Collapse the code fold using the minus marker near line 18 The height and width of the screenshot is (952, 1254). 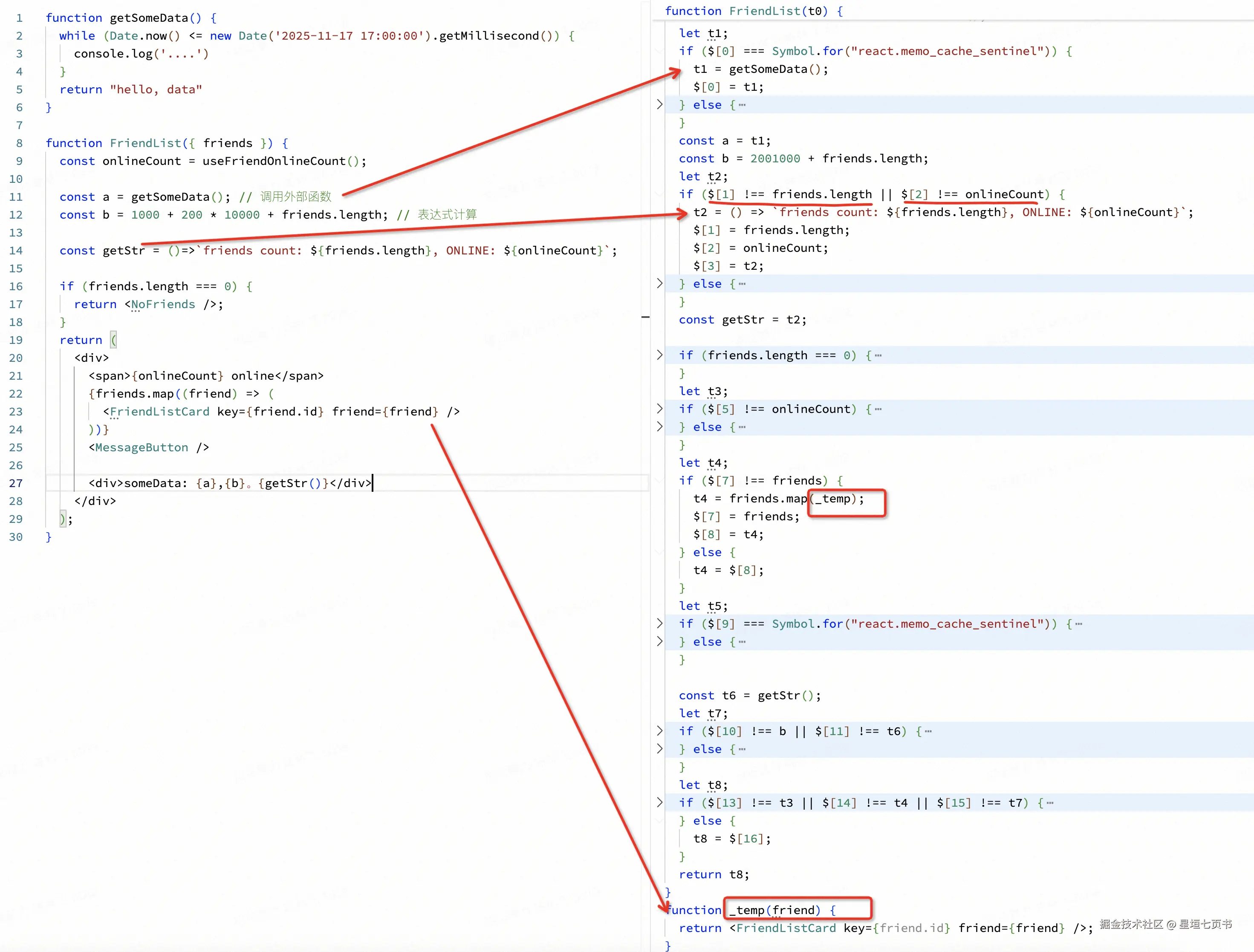[x=645, y=318]
